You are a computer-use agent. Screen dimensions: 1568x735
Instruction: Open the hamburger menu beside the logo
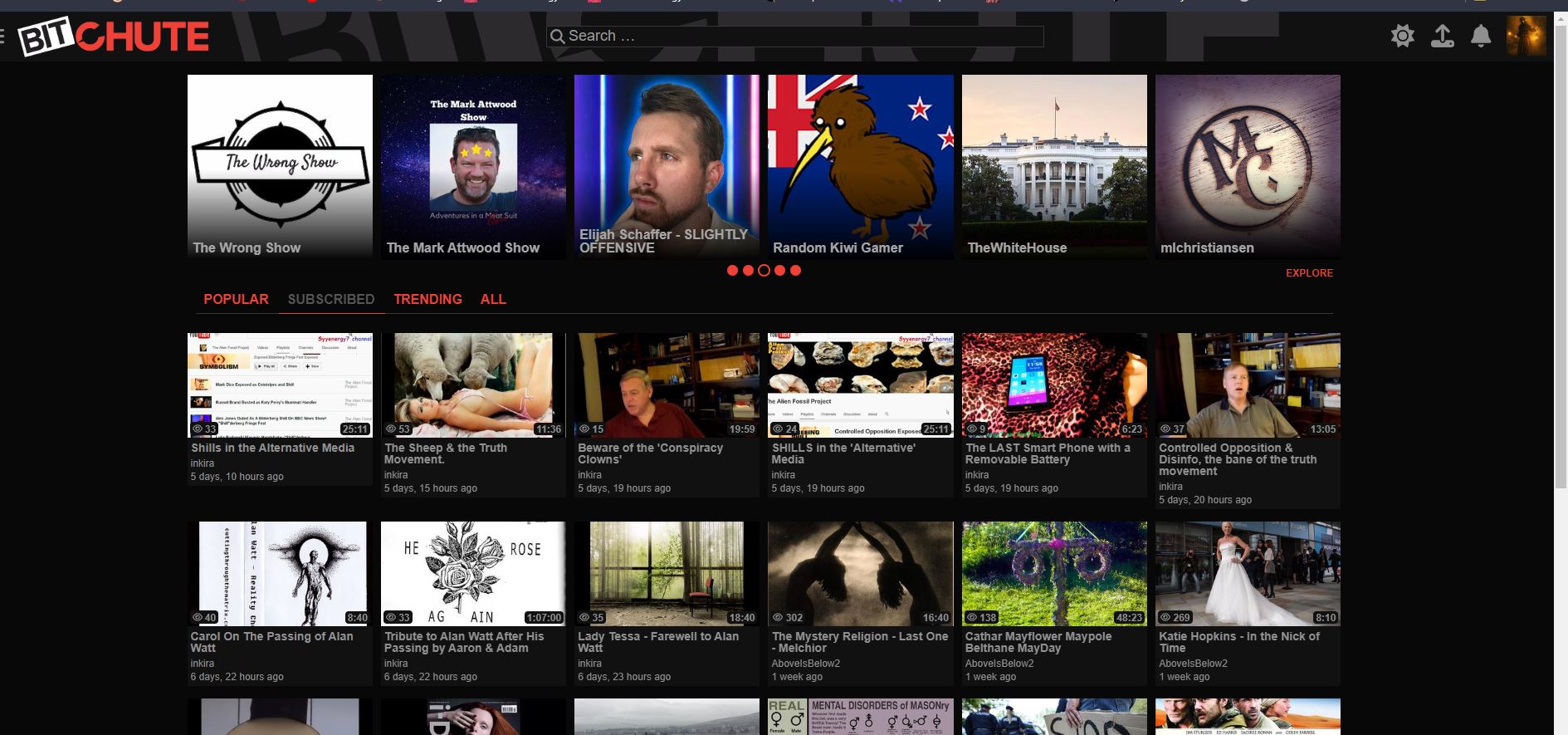click(2, 36)
